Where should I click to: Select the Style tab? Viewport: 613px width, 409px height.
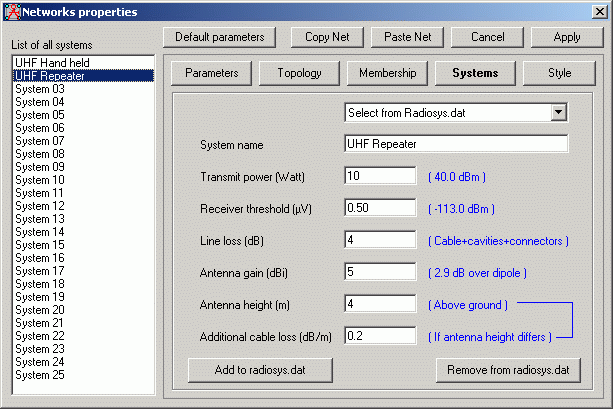pyautogui.click(x=559, y=73)
